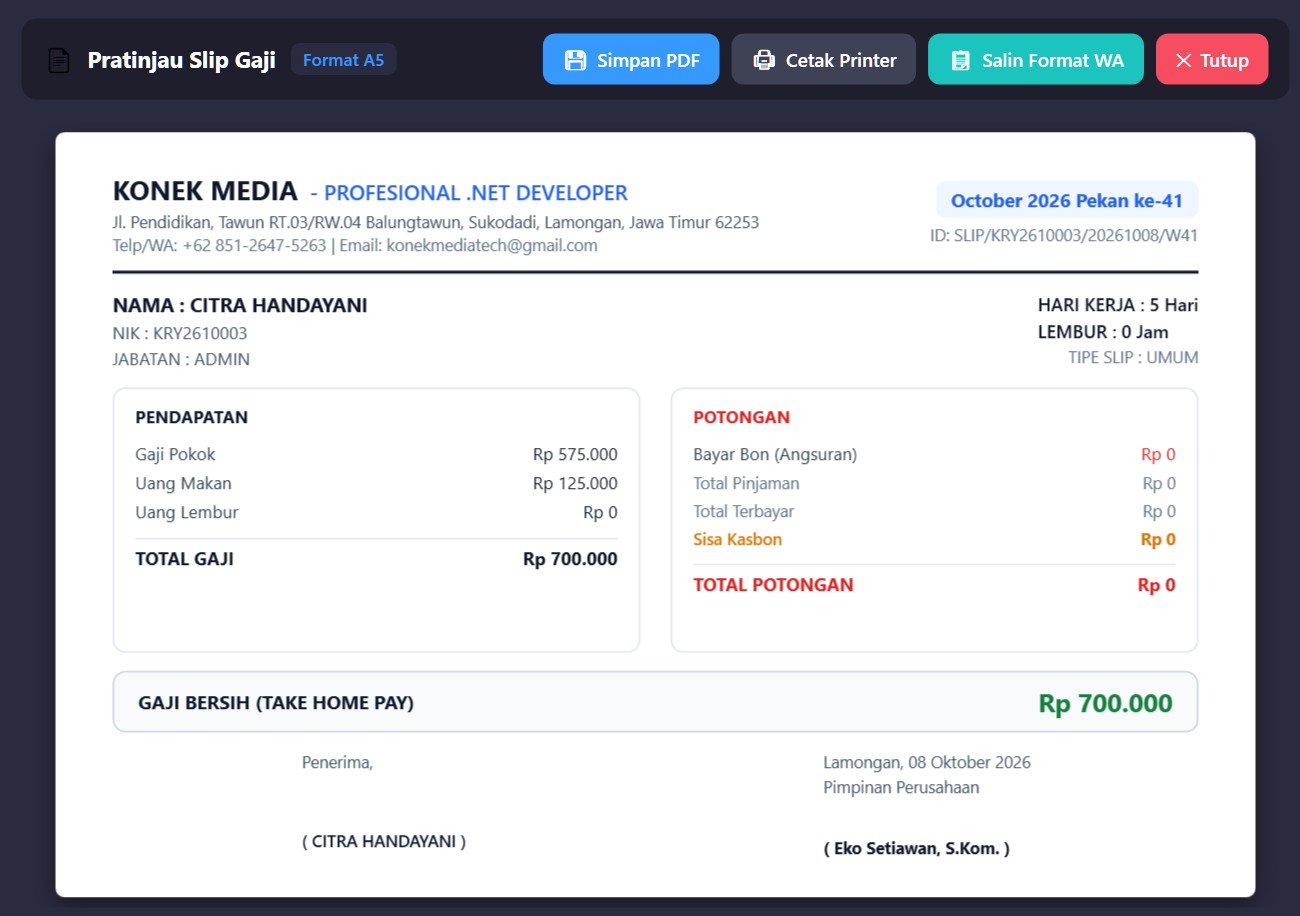Click the October 2026 Pekan ke-41 badge
This screenshot has width=1300, height=916.
point(1067,200)
